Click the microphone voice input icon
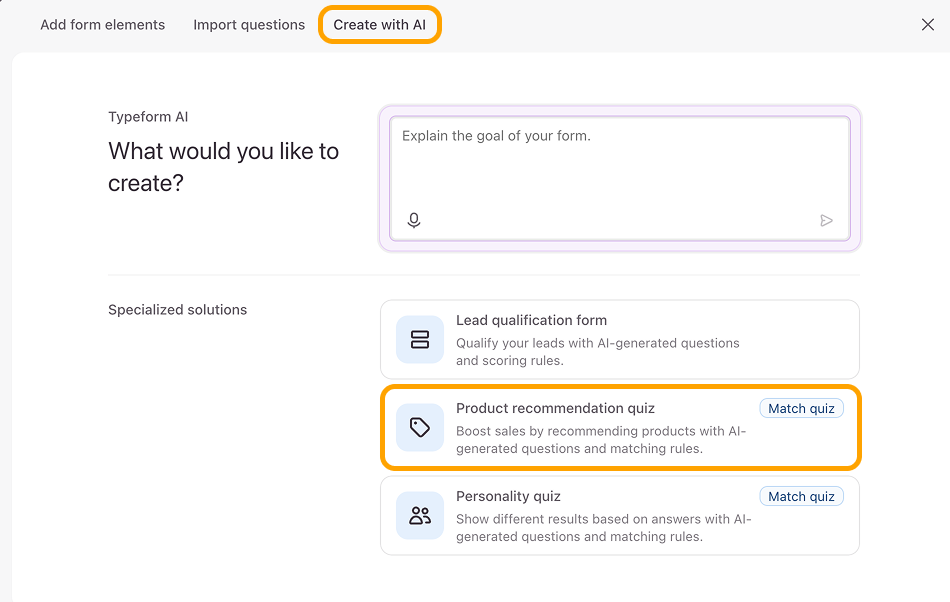This screenshot has height=602, width=950. coord(414,220)
